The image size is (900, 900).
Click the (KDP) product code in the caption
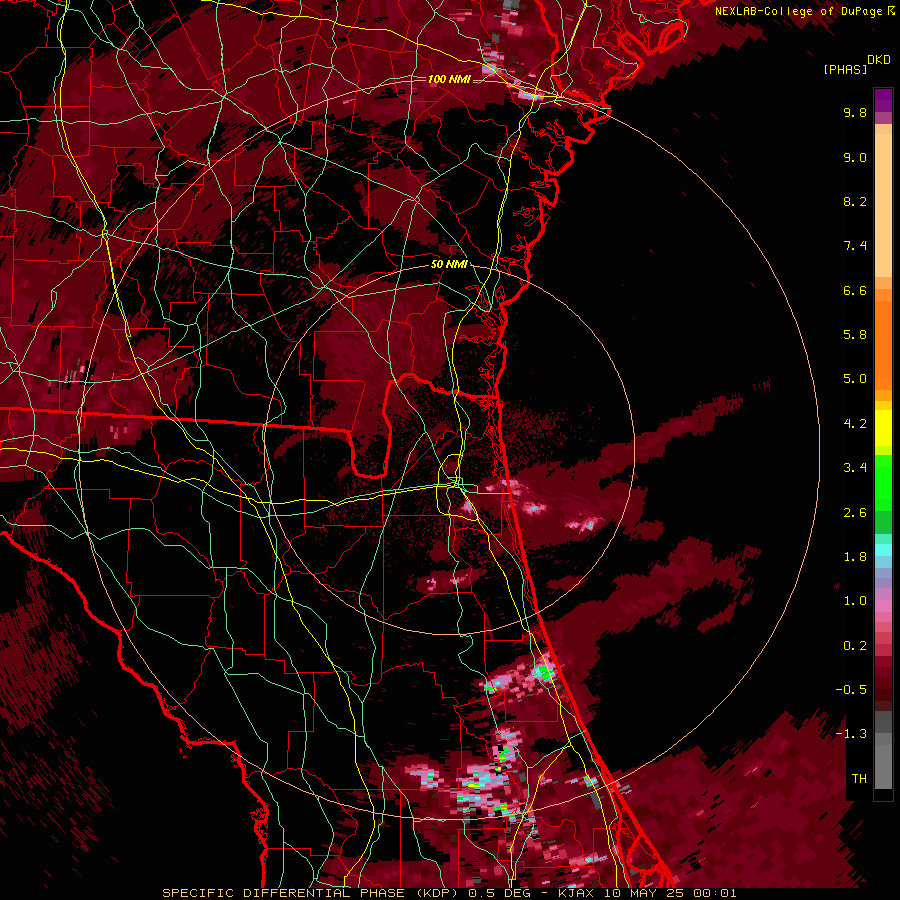tap(437, 893)
